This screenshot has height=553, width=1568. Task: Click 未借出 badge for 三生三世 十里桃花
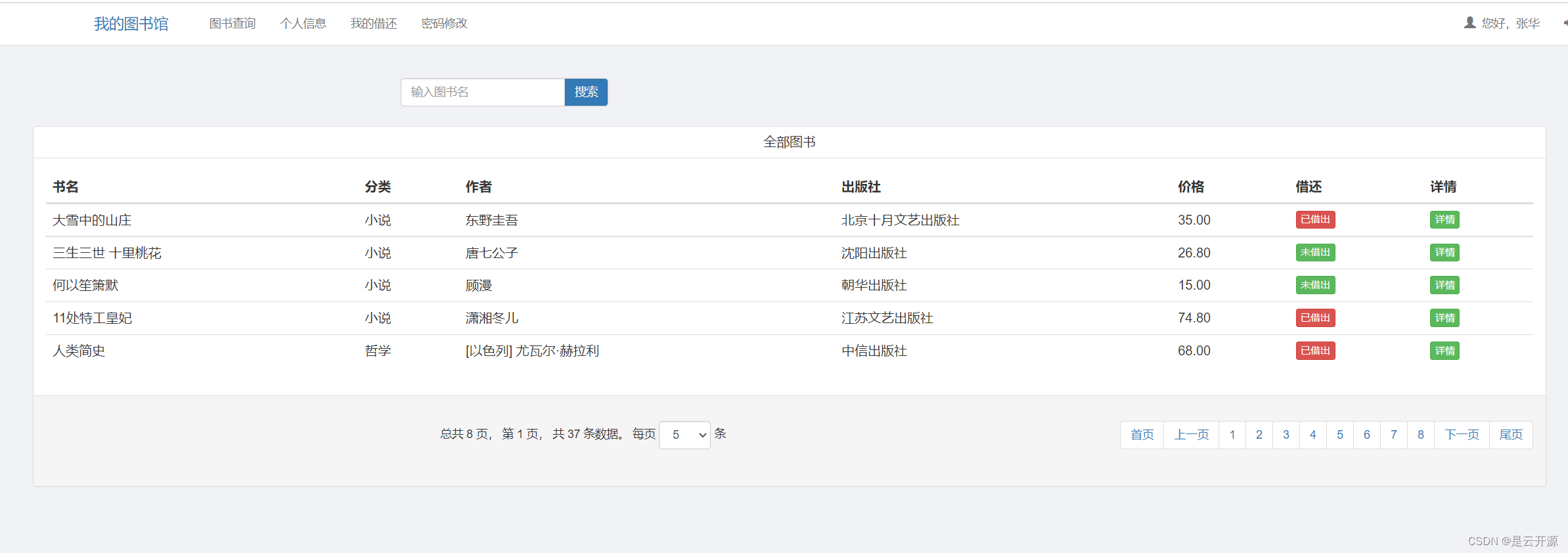coord(1315,252)
